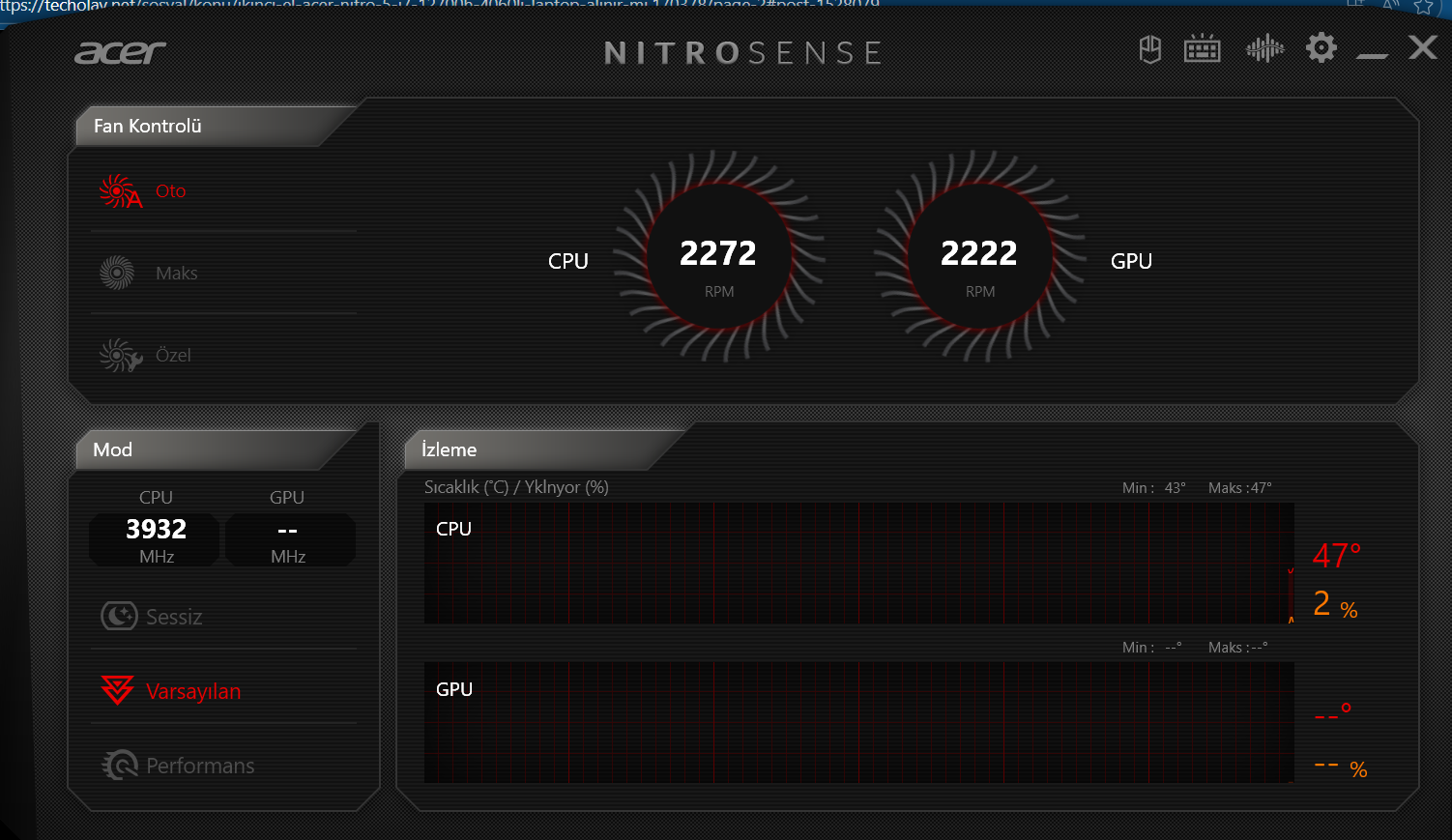Switch to Sessiz power mode label
The height and width of the screenshot is (840, 1452).
point(174,617)
